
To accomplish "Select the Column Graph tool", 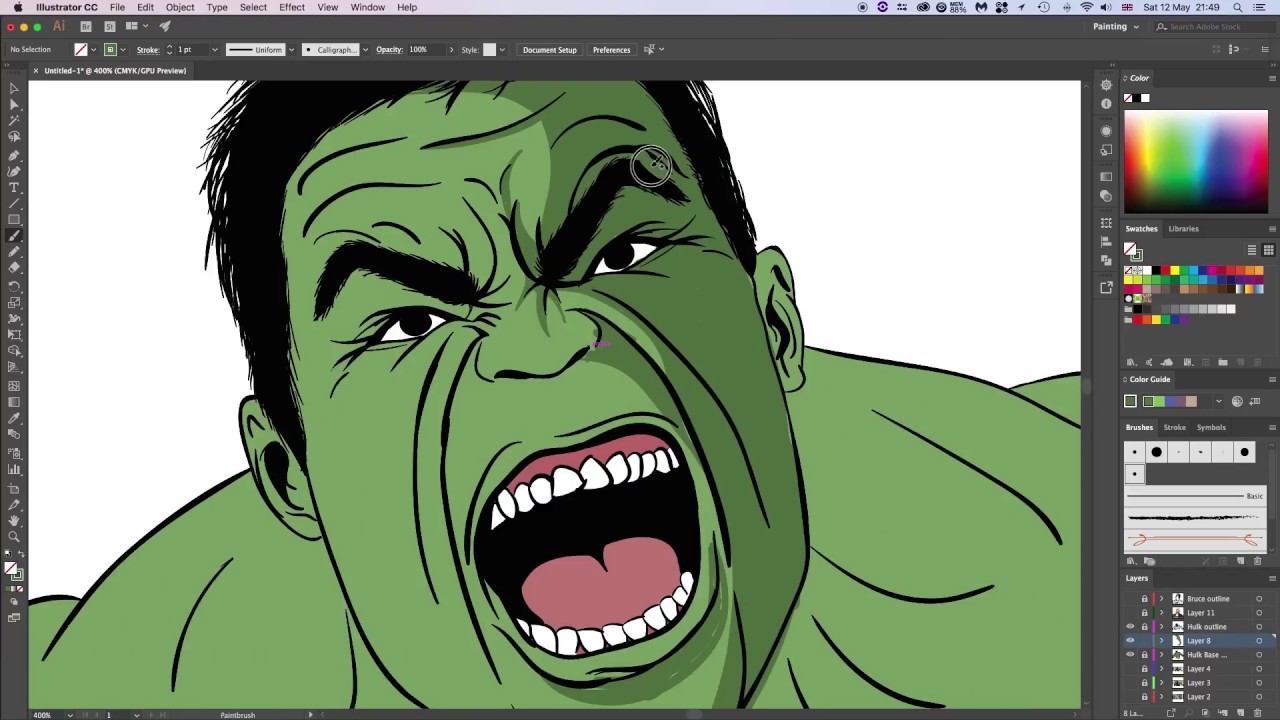I will click(x=14, y=469).
